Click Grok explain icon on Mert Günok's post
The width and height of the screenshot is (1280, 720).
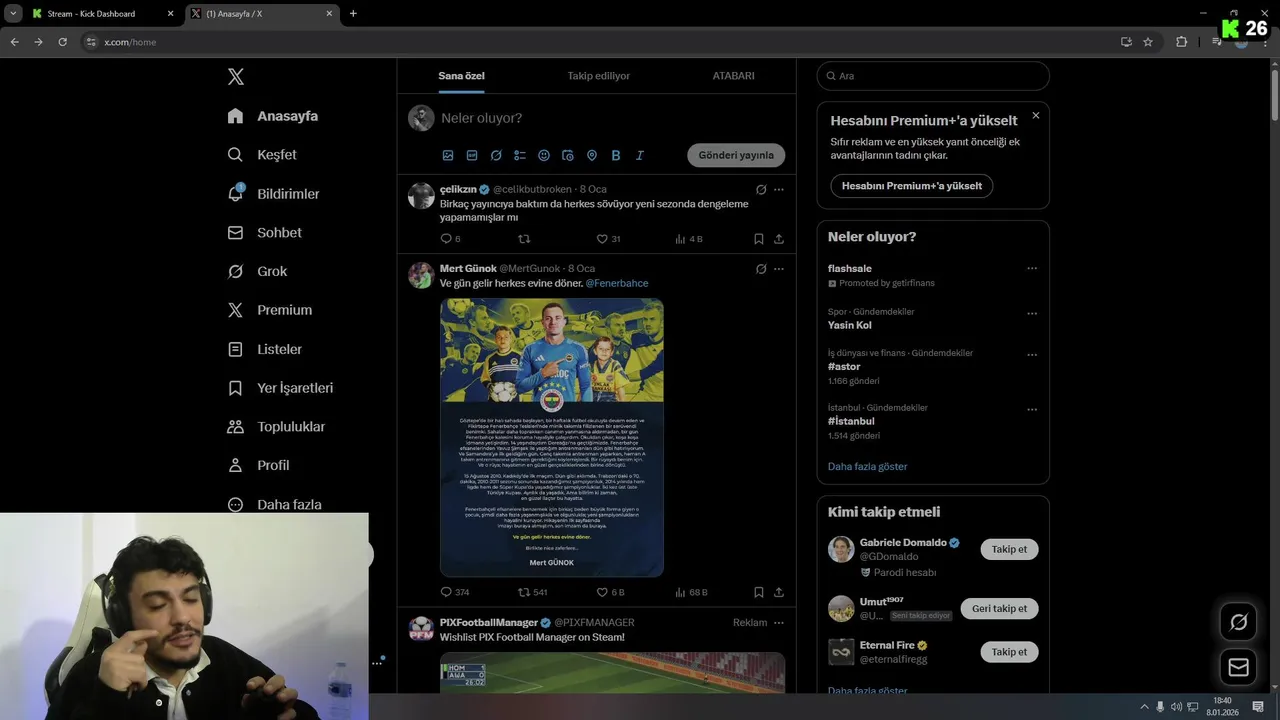tap(761, 269)
